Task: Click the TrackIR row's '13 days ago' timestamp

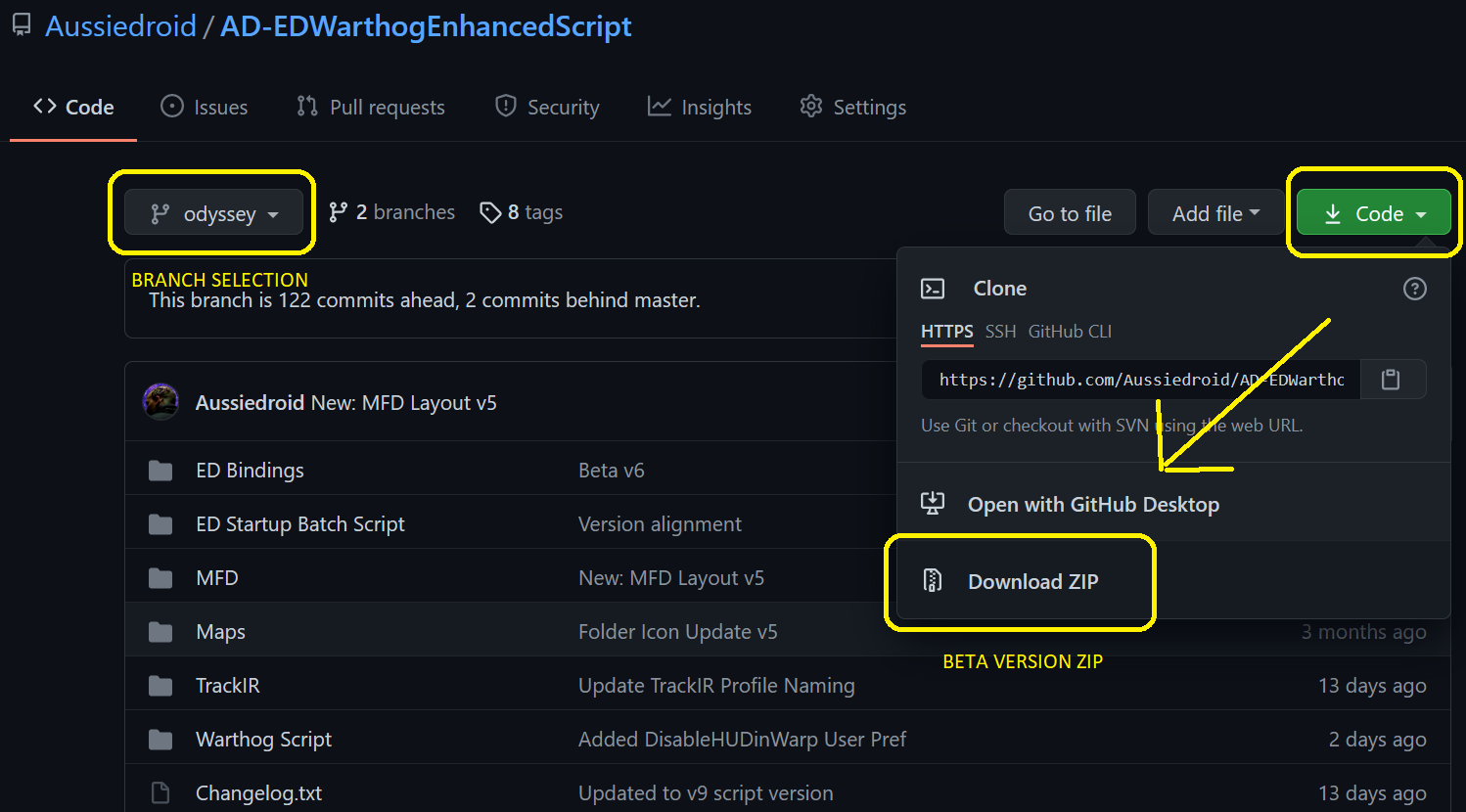Action: (x=1372, y=686)
